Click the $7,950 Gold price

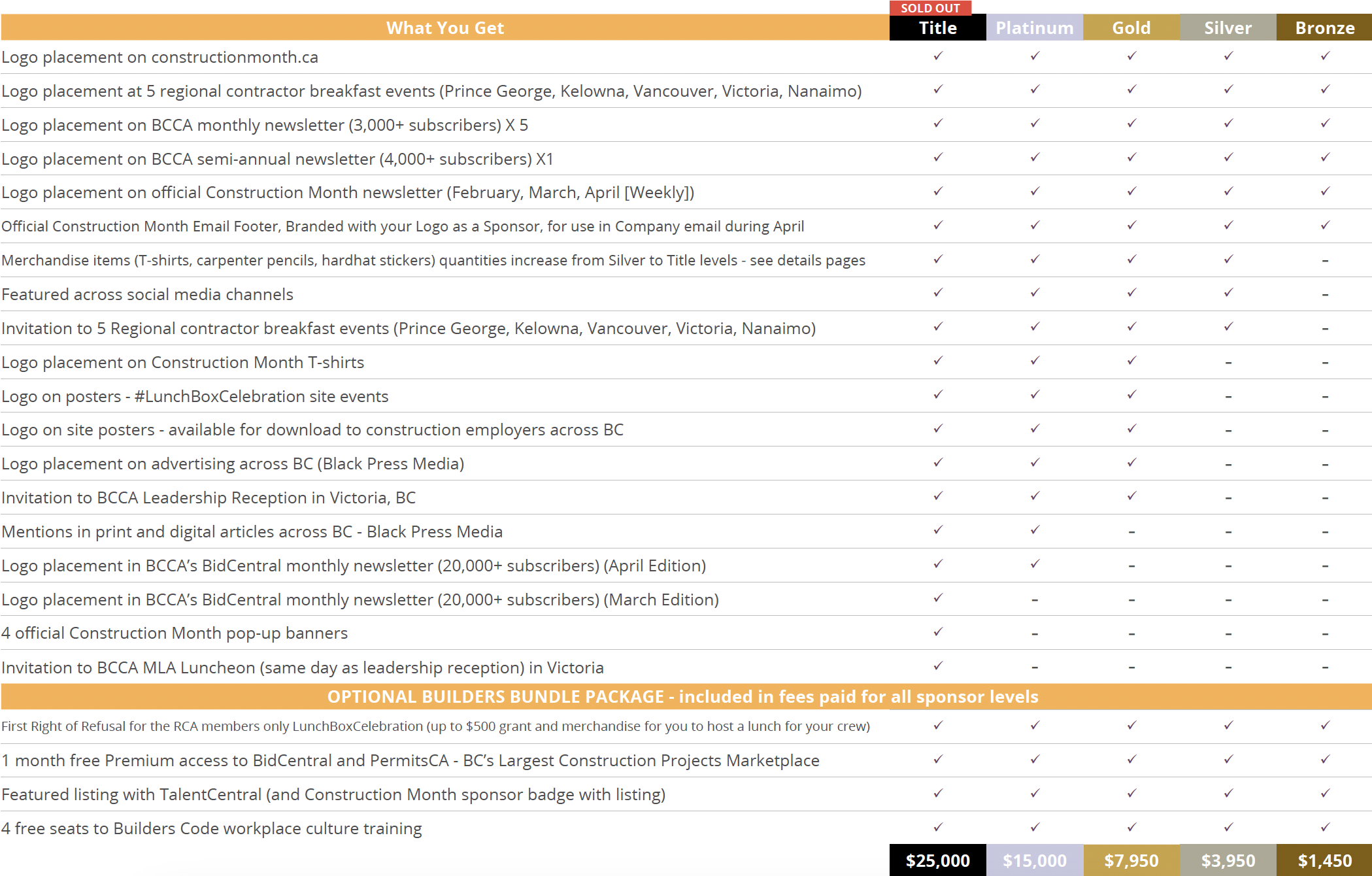1131,860
